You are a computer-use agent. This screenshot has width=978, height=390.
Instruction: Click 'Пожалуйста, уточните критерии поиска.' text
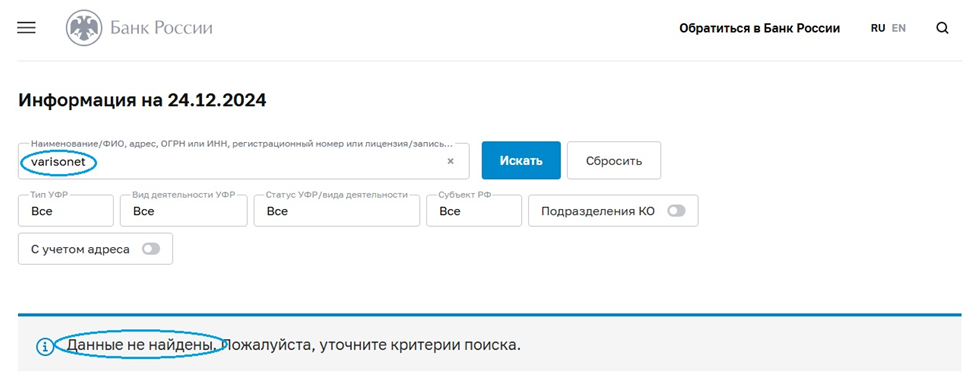372,345
